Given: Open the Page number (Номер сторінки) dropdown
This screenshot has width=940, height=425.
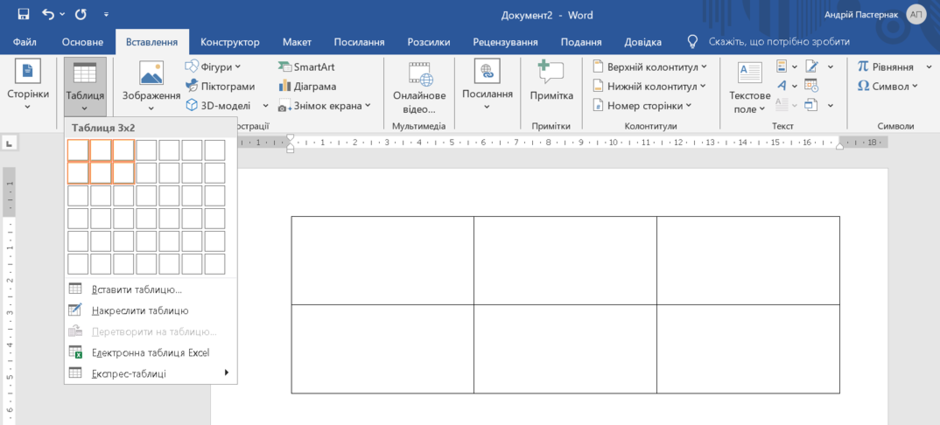Looking at the screenshot, I should tap(688, 106).
